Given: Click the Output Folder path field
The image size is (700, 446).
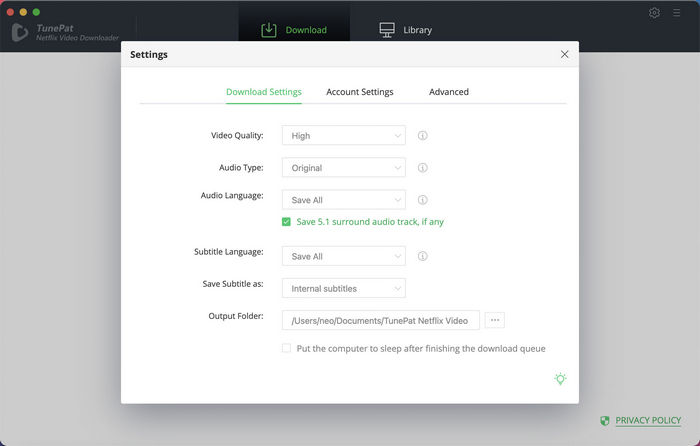Looking at the screenshot, I should 381,320.
